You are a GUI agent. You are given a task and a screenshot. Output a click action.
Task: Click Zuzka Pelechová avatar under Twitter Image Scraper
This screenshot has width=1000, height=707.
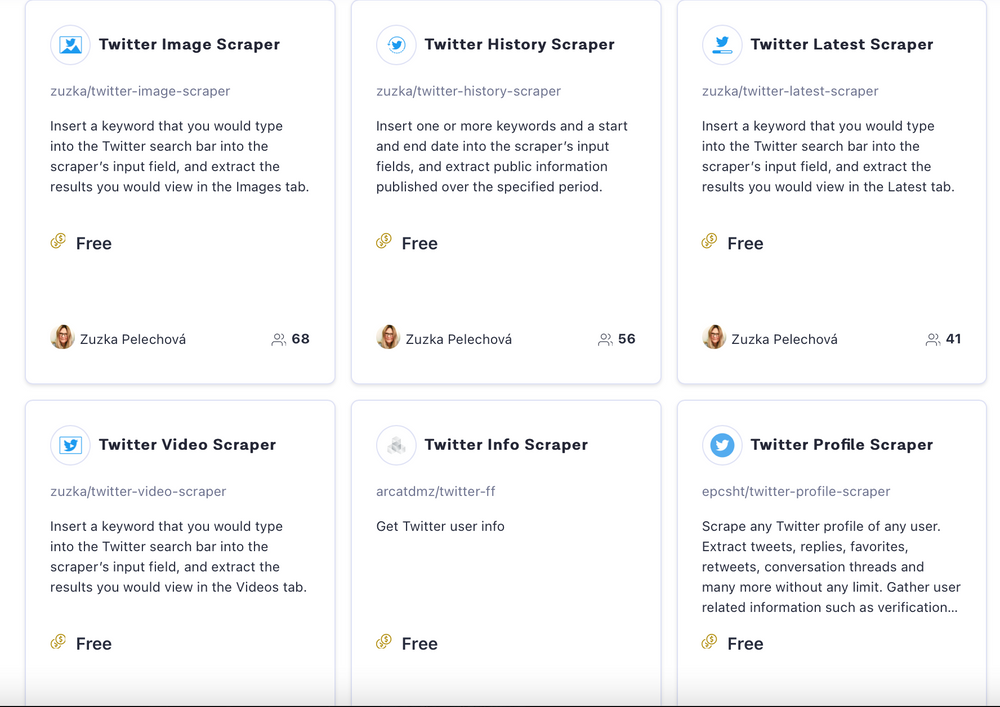pos(62,338)
